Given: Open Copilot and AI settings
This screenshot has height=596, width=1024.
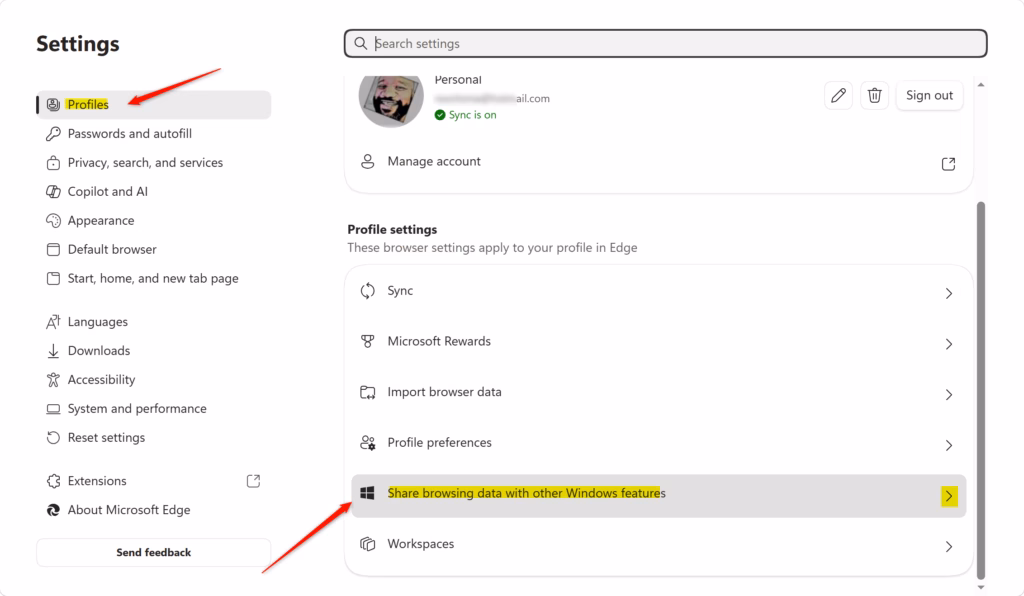Looking at the screenshot, I should tap(153, 191).
